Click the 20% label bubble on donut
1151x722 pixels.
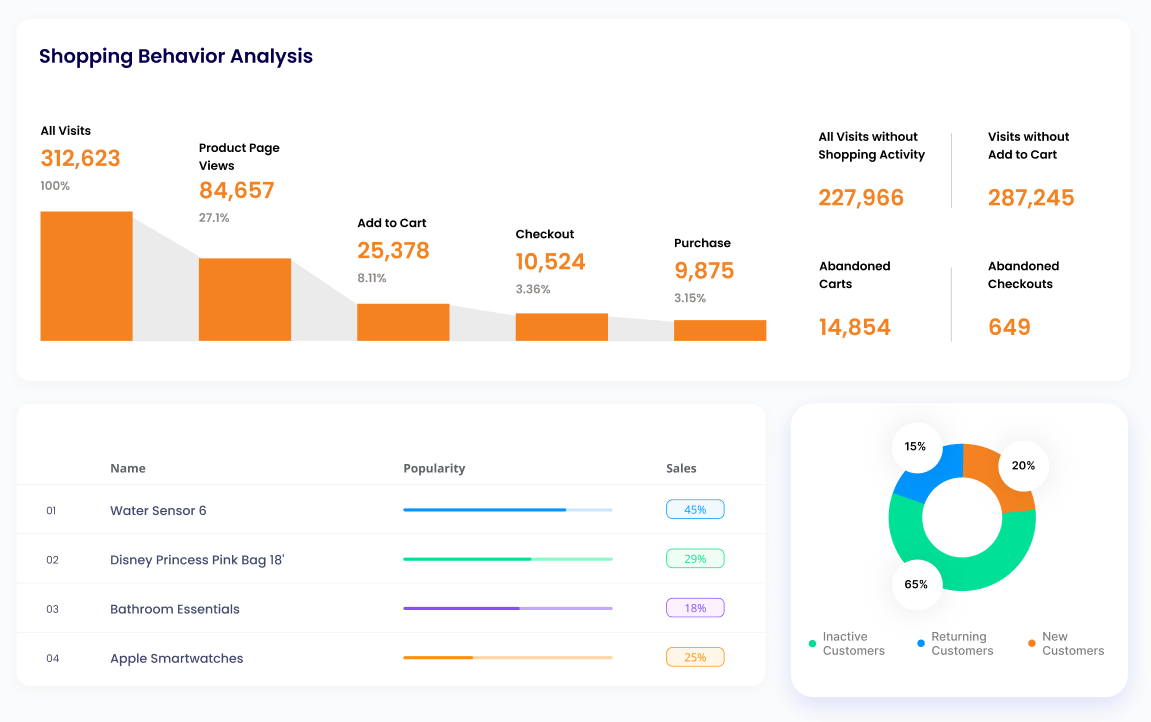pos(1022,464)
